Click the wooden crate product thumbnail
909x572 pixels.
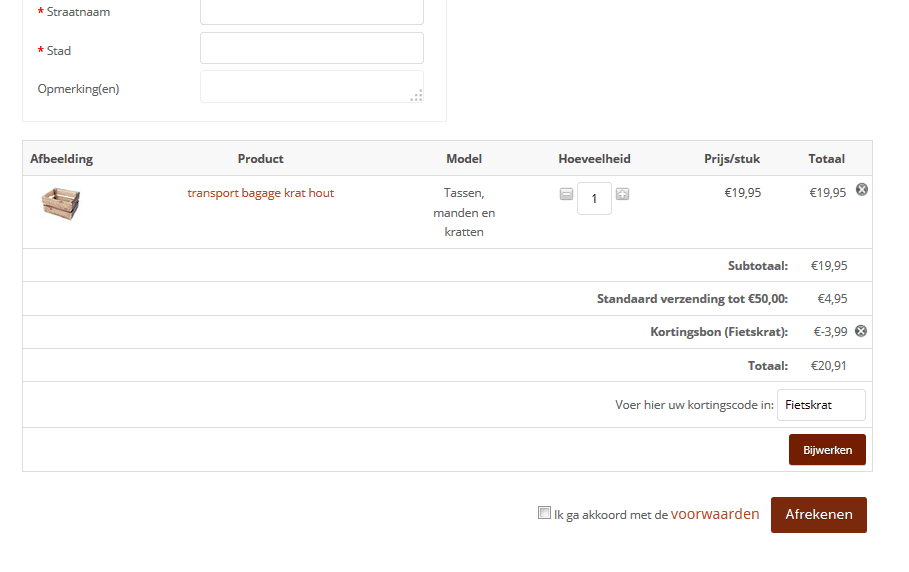coord(61,204)
